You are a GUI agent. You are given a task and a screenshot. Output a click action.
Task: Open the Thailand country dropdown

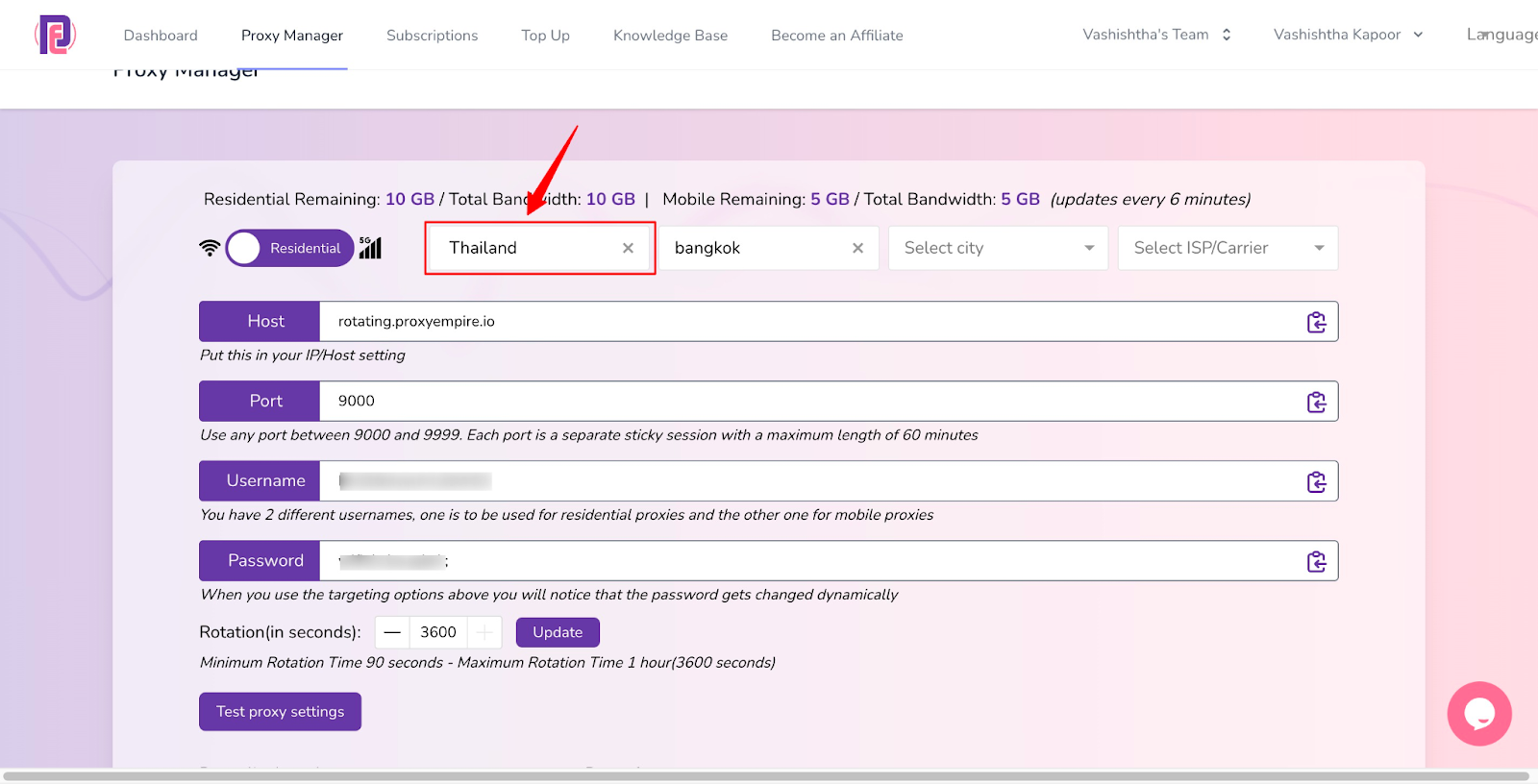540,248
